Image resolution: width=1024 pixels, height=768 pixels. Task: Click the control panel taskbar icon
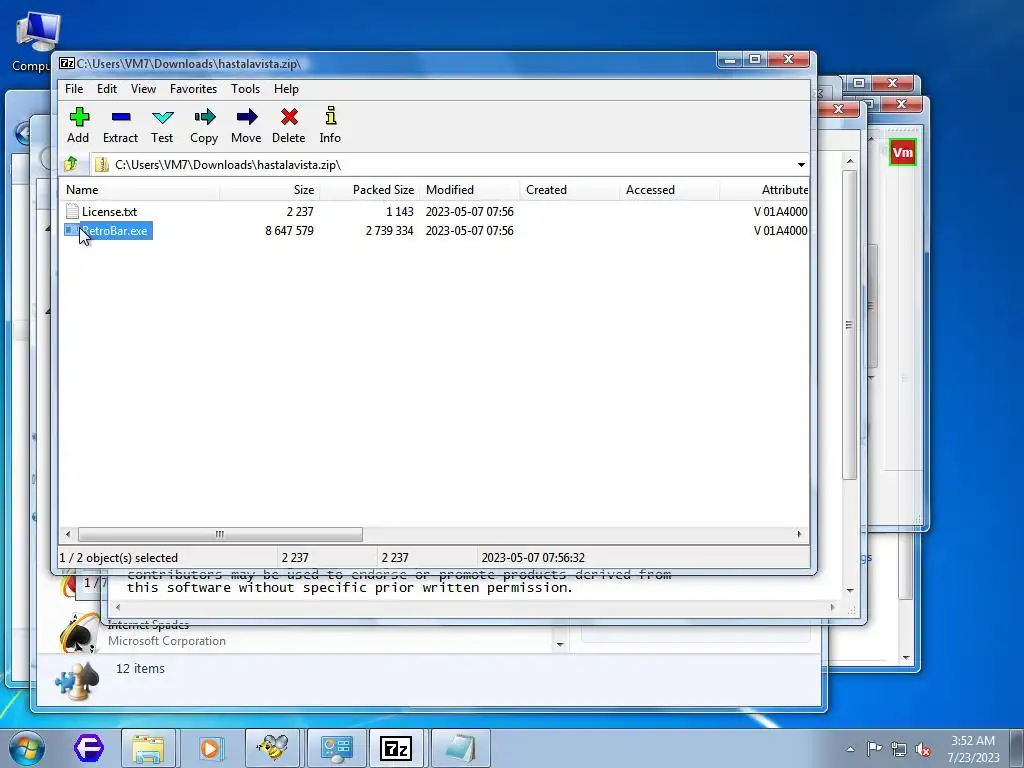pos(336,748)
